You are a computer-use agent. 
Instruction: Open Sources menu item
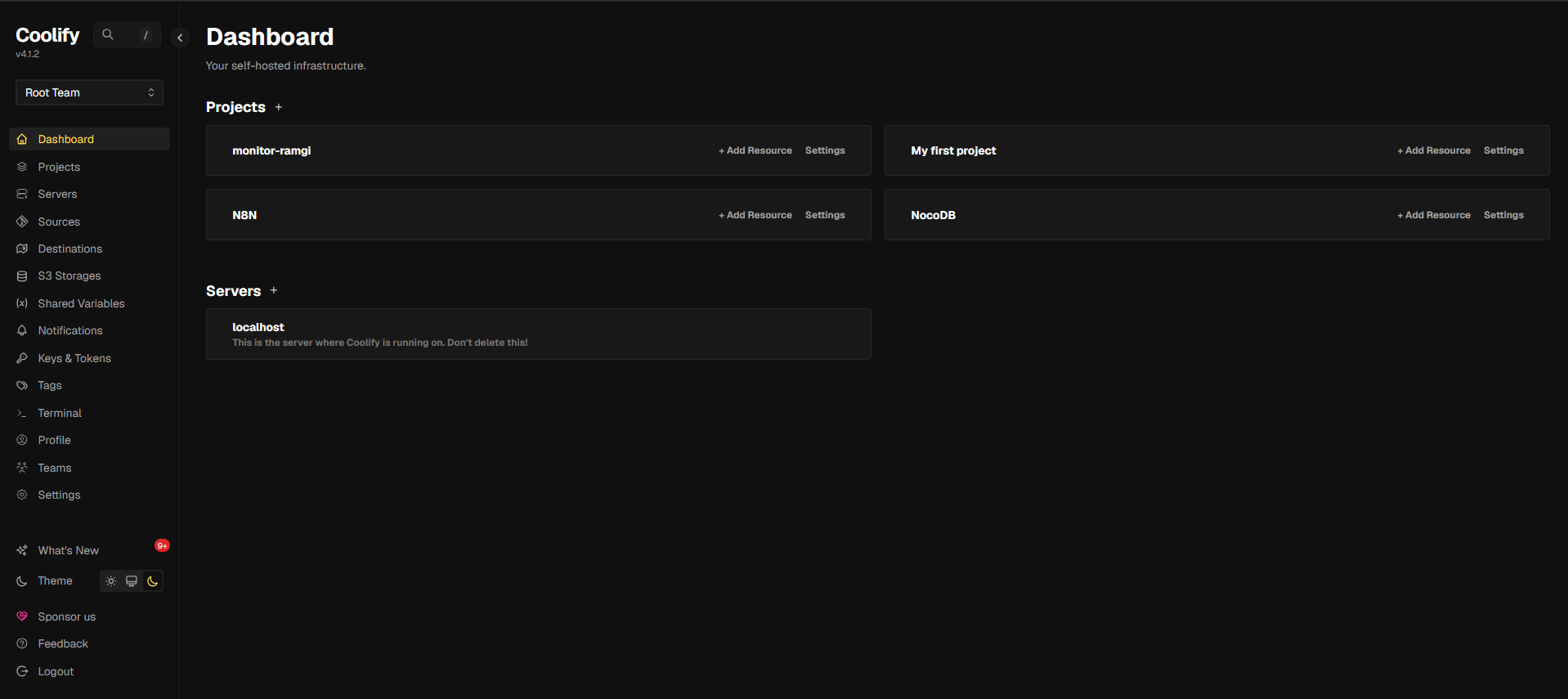[x=89, y=222]
